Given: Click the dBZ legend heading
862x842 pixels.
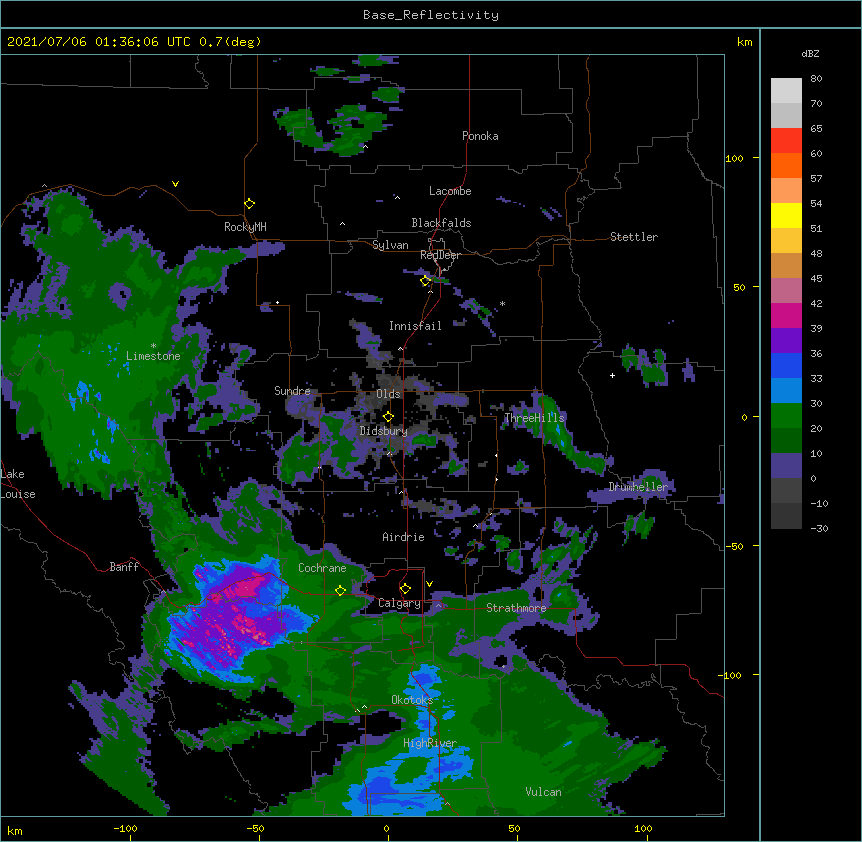Looking at the screenshot, I should click(810, 53).
